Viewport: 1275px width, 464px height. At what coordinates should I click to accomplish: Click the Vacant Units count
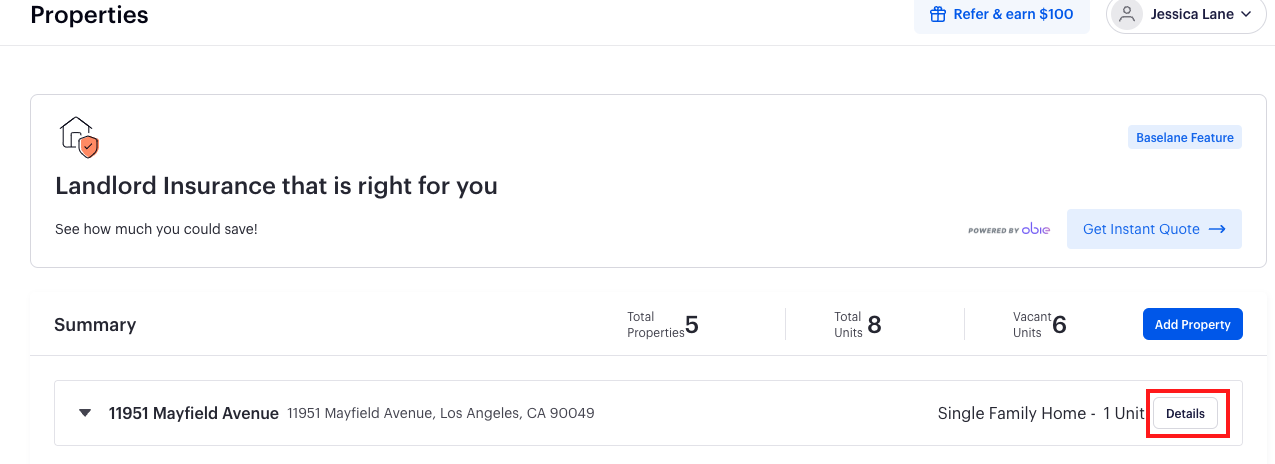click(x=1059, y=325)
